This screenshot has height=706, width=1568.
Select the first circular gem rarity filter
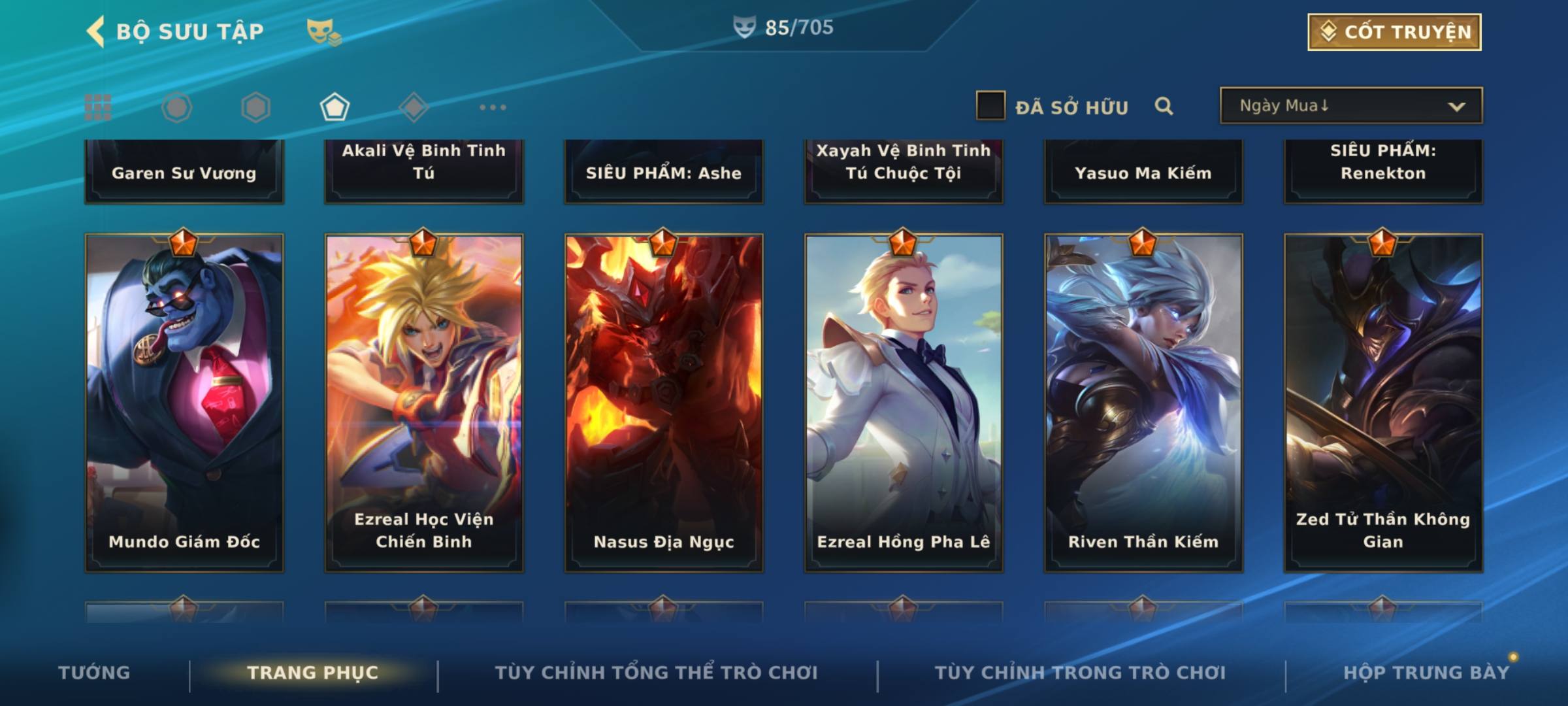(x=176, y=107)
